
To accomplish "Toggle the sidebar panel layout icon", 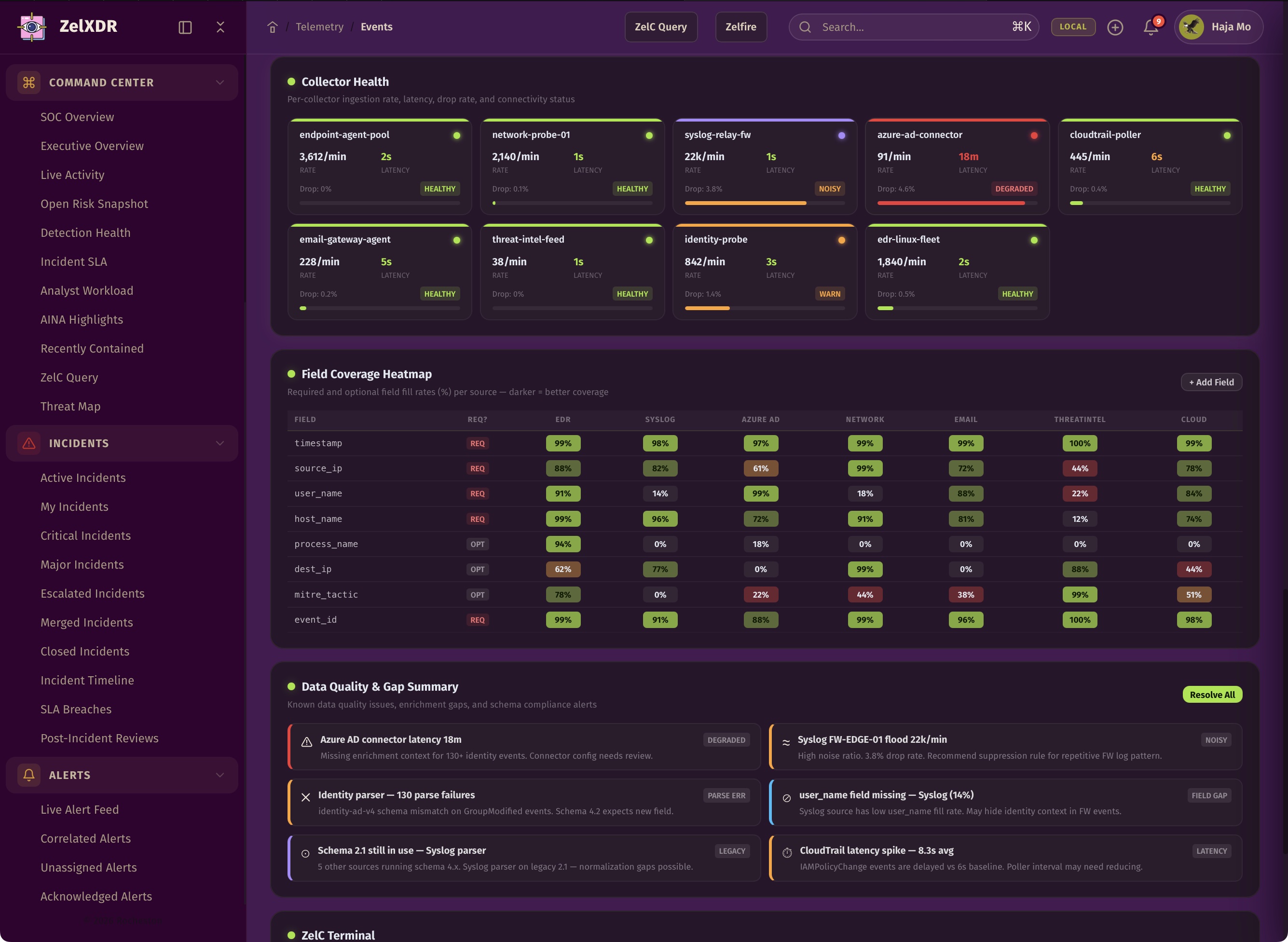I will tap(185, 27).
